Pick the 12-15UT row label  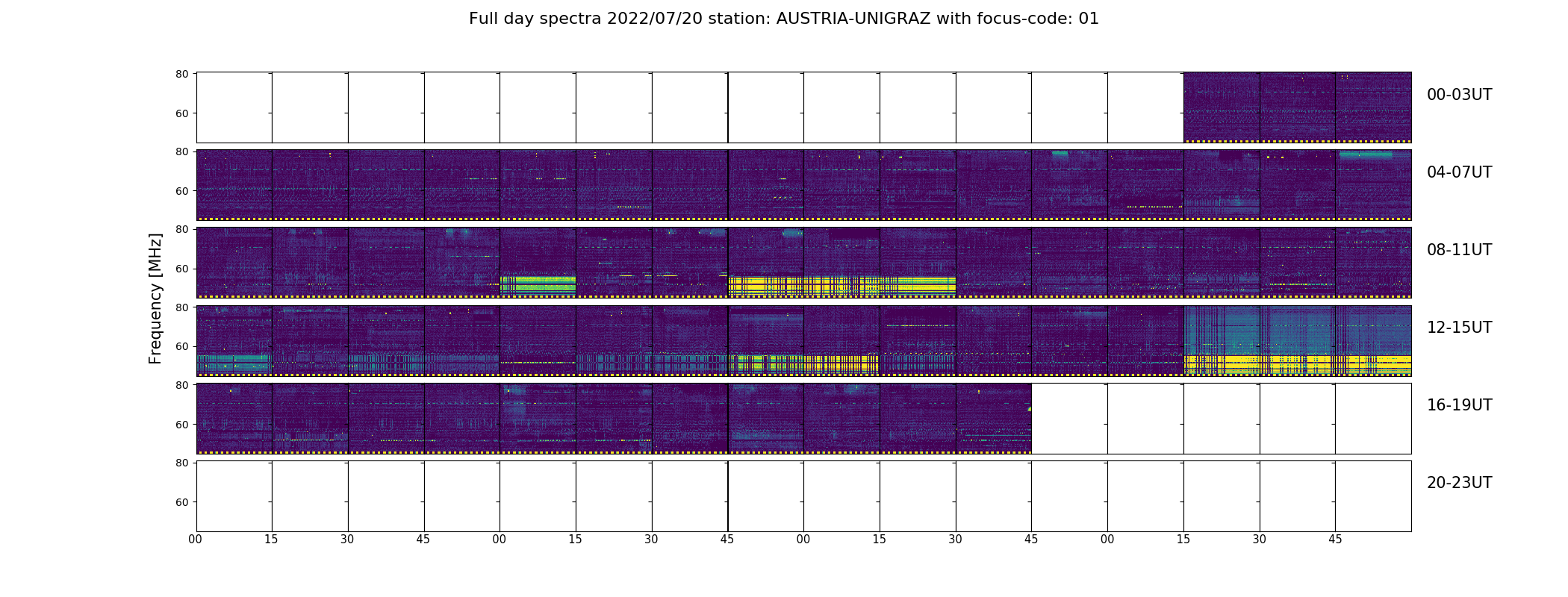click(x=1459, y=328)
